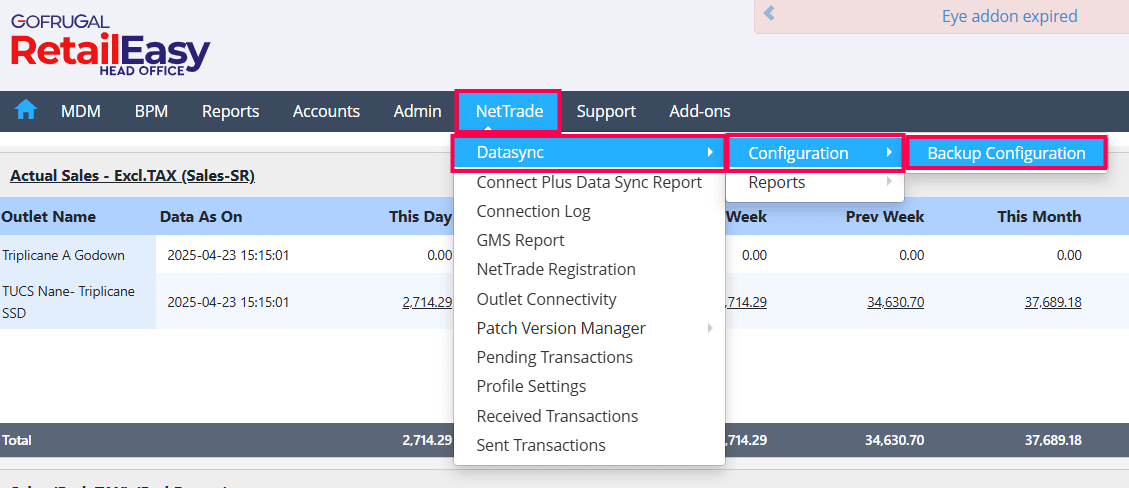The height and width of the screenshot is (488, 1129).
Task: Click the GoFrugal RetailEasy logo
Action: pyautogui.click(x=110, y=46)
